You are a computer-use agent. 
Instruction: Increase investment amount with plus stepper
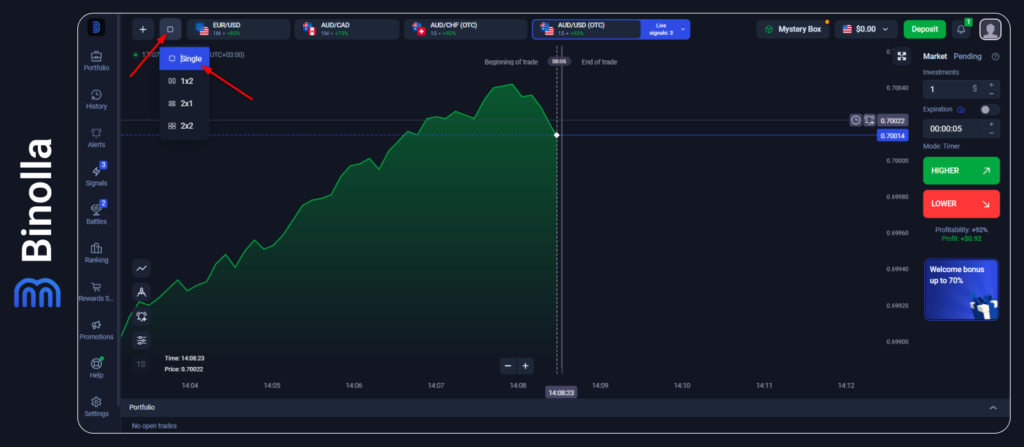tap(991, 84)
